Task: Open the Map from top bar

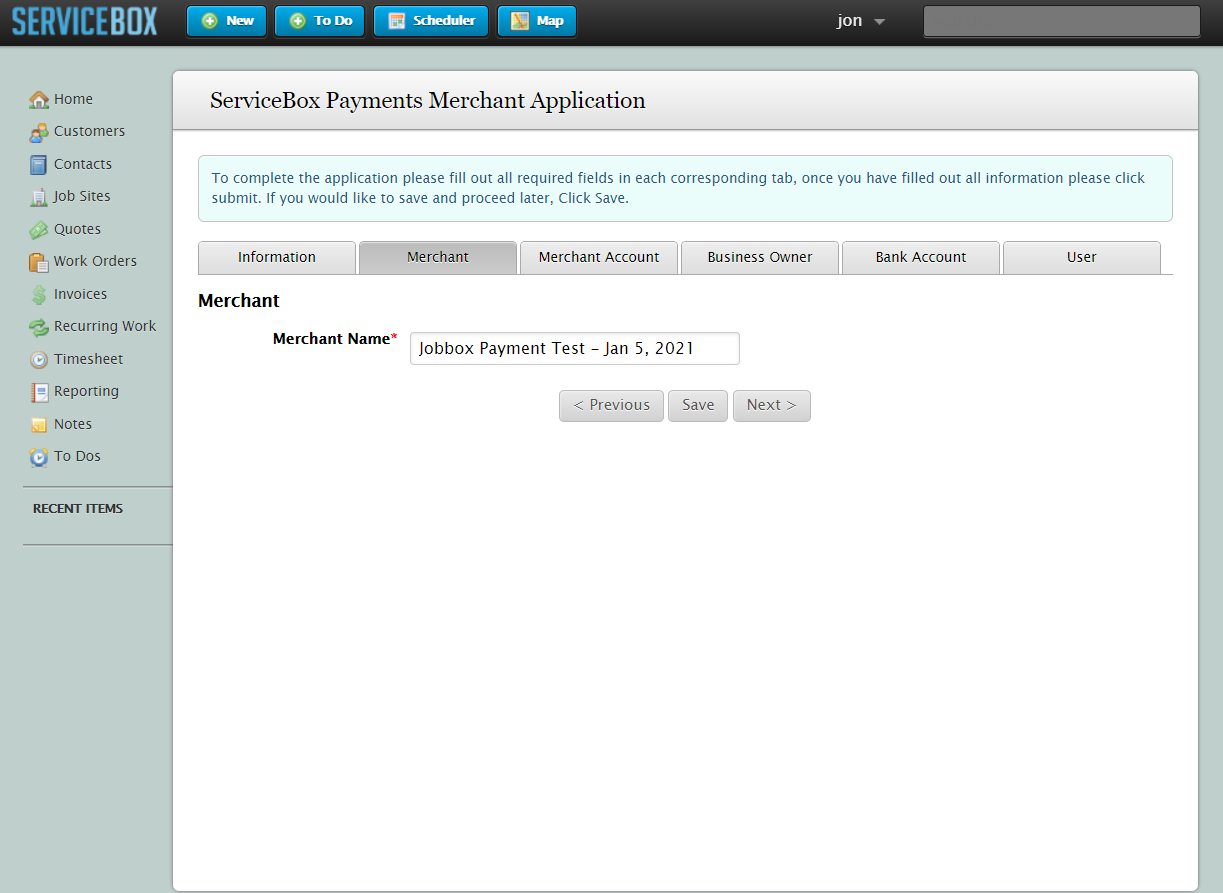Action: (x=537, y=21)
